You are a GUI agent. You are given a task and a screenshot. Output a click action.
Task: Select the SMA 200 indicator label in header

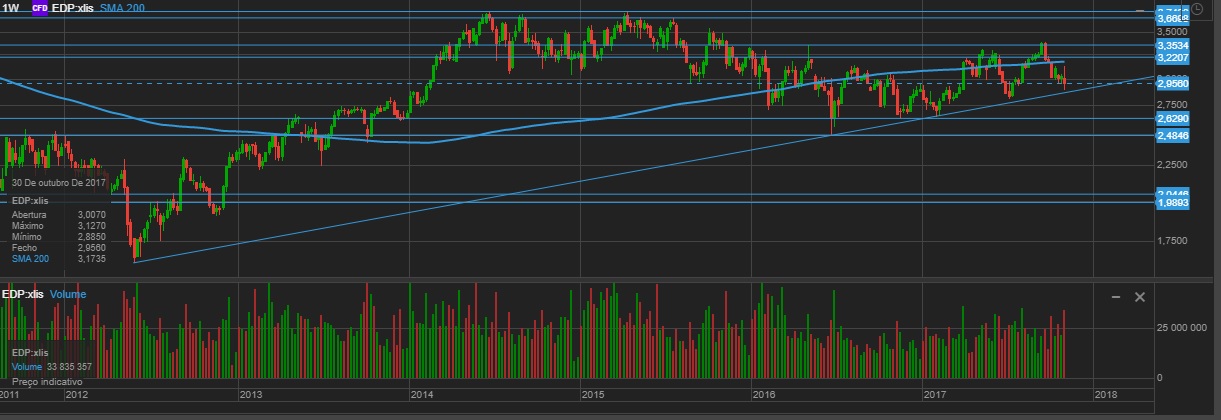click(122, 7)
